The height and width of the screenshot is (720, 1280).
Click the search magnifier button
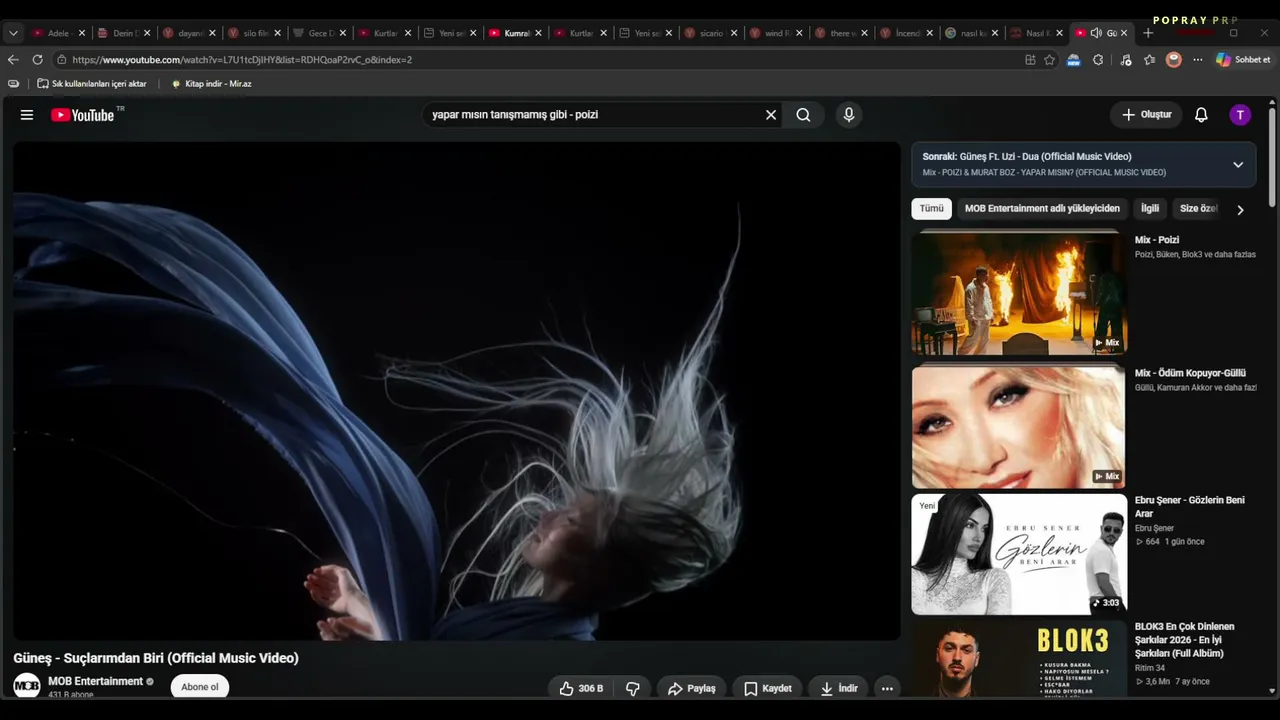pyautogui.click(x=803, y=115)
